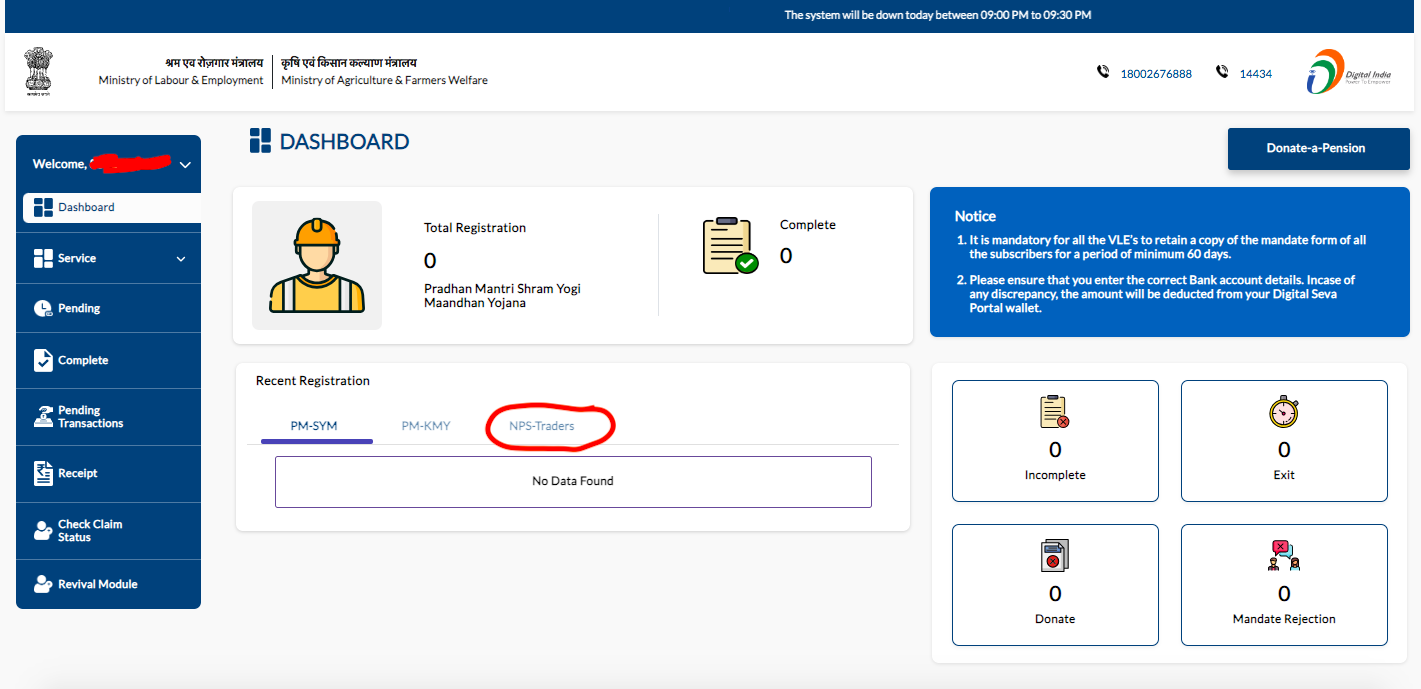Viewport: 1421px width, 689px height.
Task: Switch to the NPS-Traders tab
Action: pyautogui.click(x=542, y=426)
